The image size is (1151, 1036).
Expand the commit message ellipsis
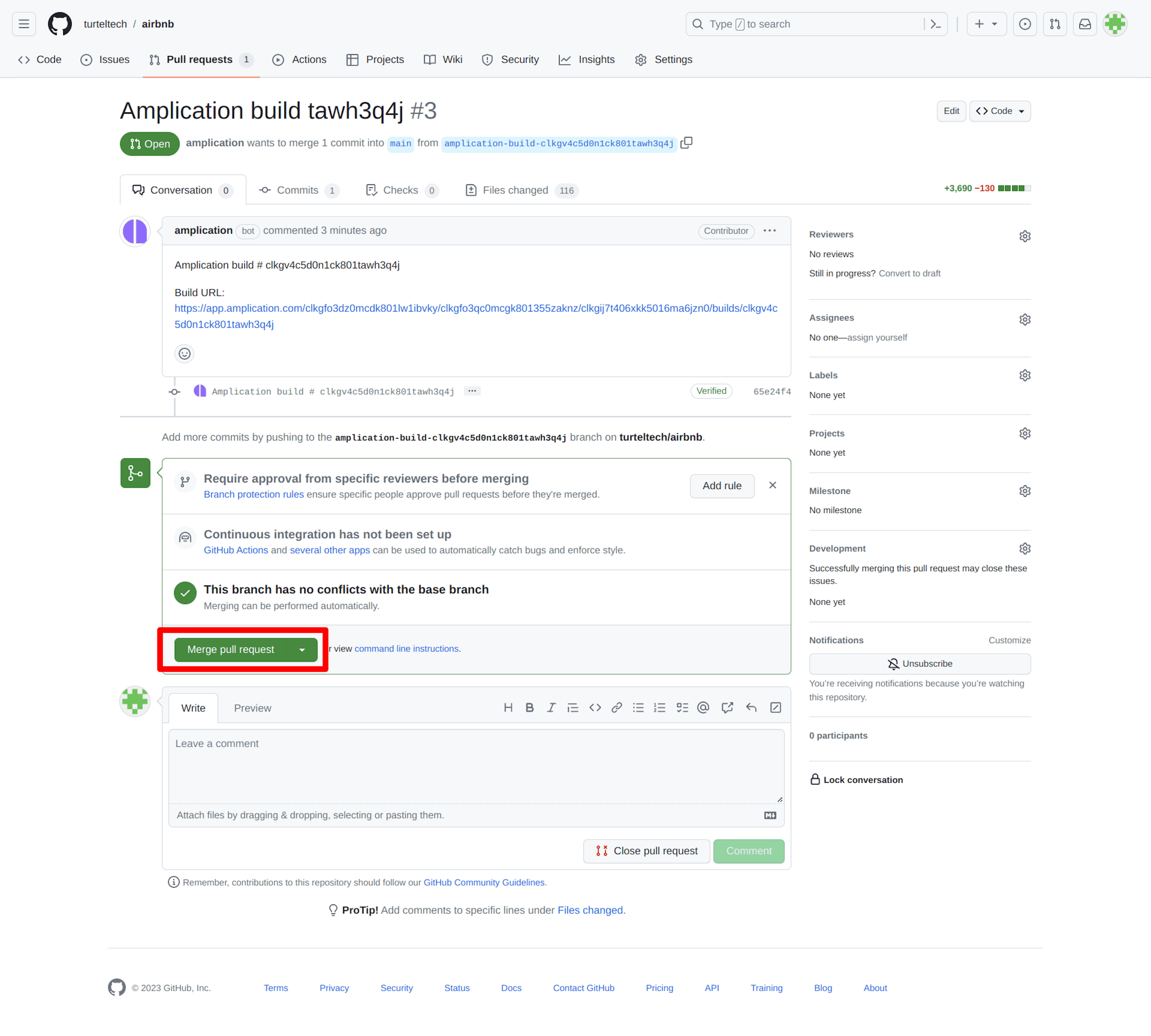point(472,391)
